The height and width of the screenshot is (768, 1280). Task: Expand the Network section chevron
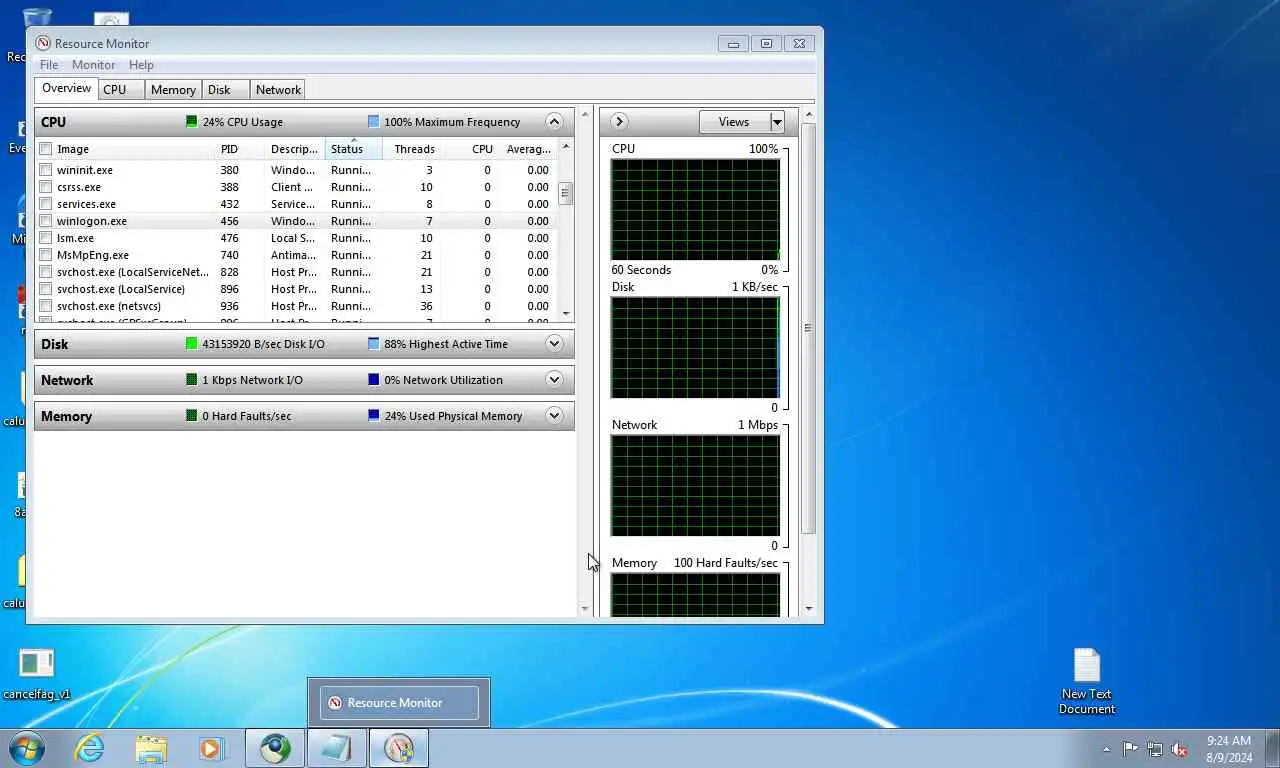point(554,380)
